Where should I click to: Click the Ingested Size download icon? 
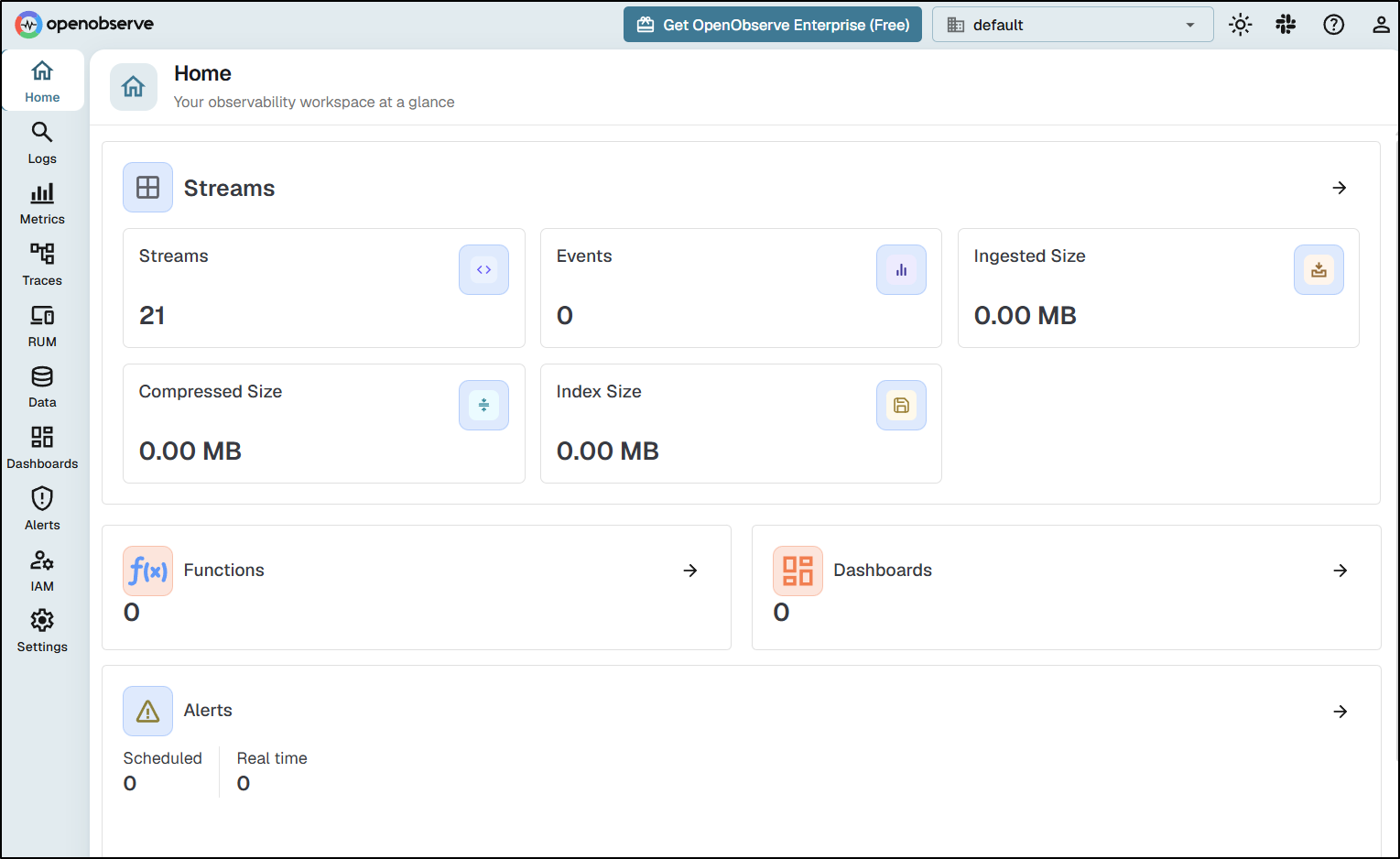click(x=1319, y=269)
